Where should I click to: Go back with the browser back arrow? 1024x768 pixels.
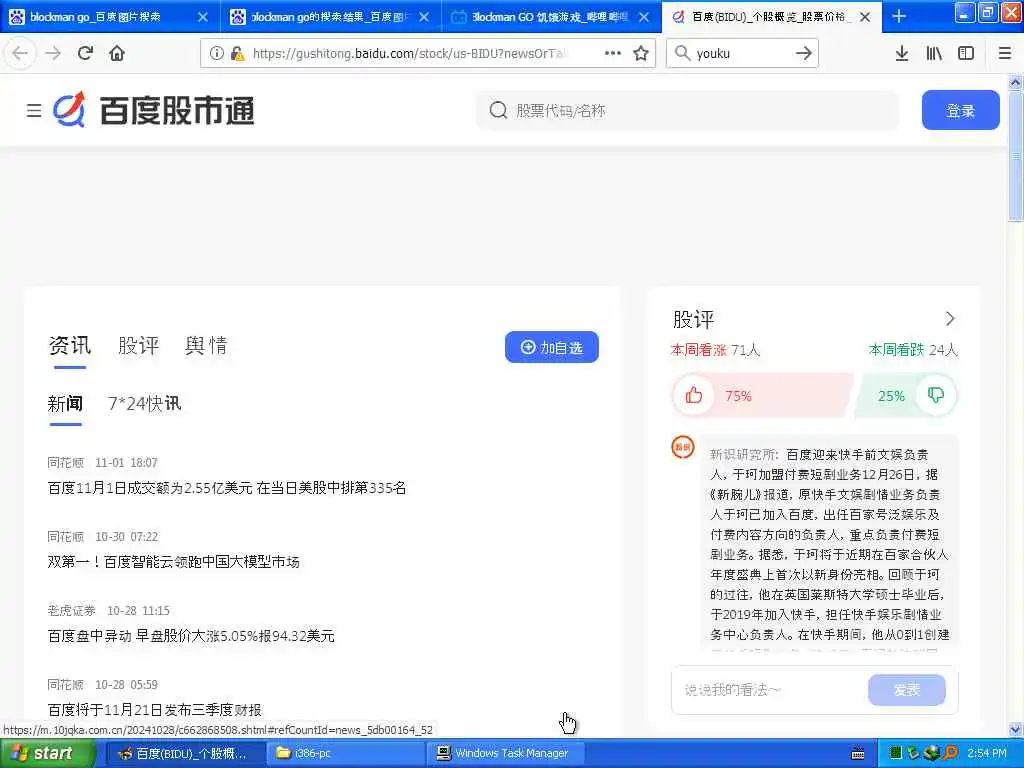click(20, 53)
